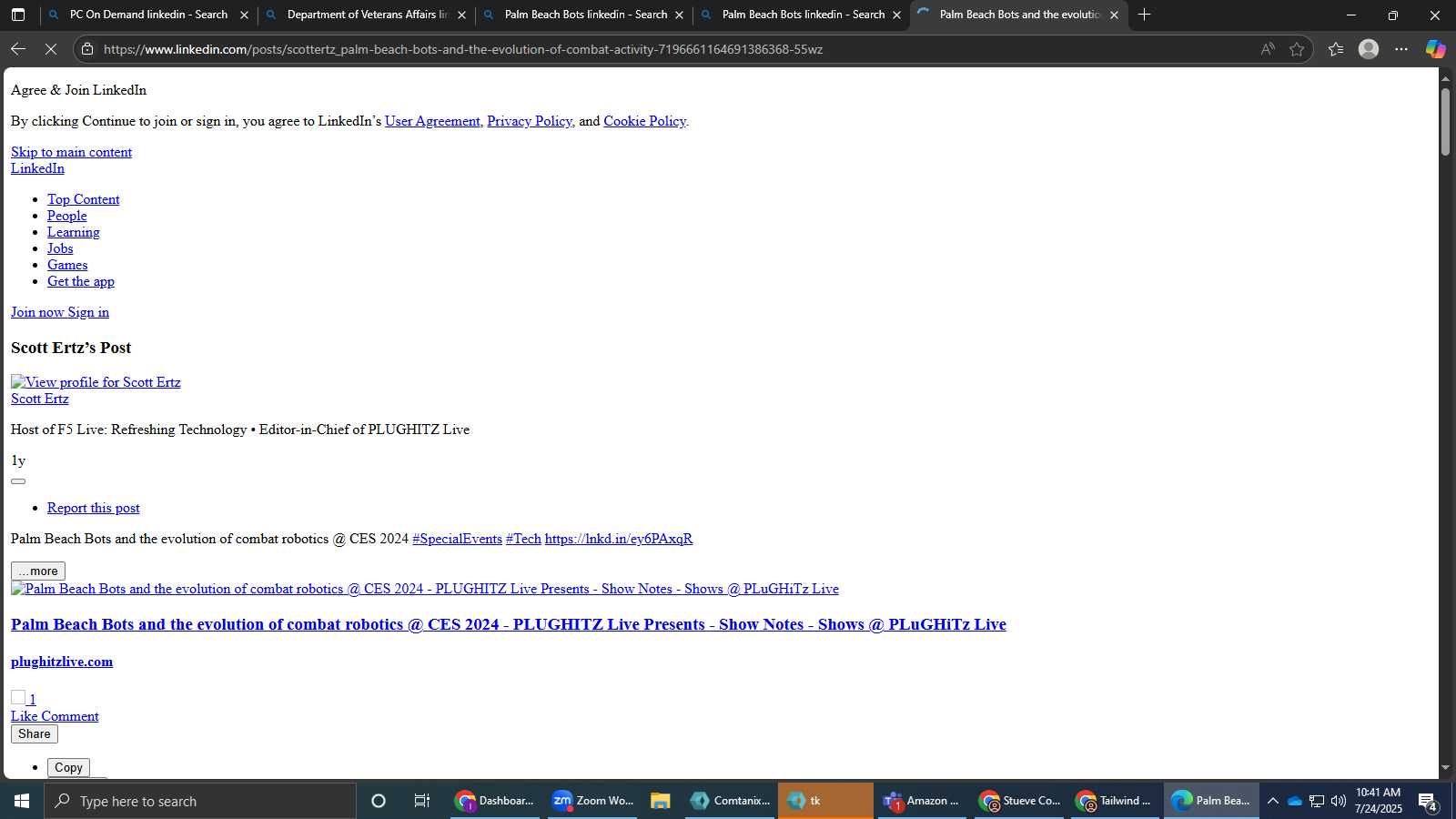Click Get the app link
This screenshot has width=1456, height=819.
tap(81, 281)
